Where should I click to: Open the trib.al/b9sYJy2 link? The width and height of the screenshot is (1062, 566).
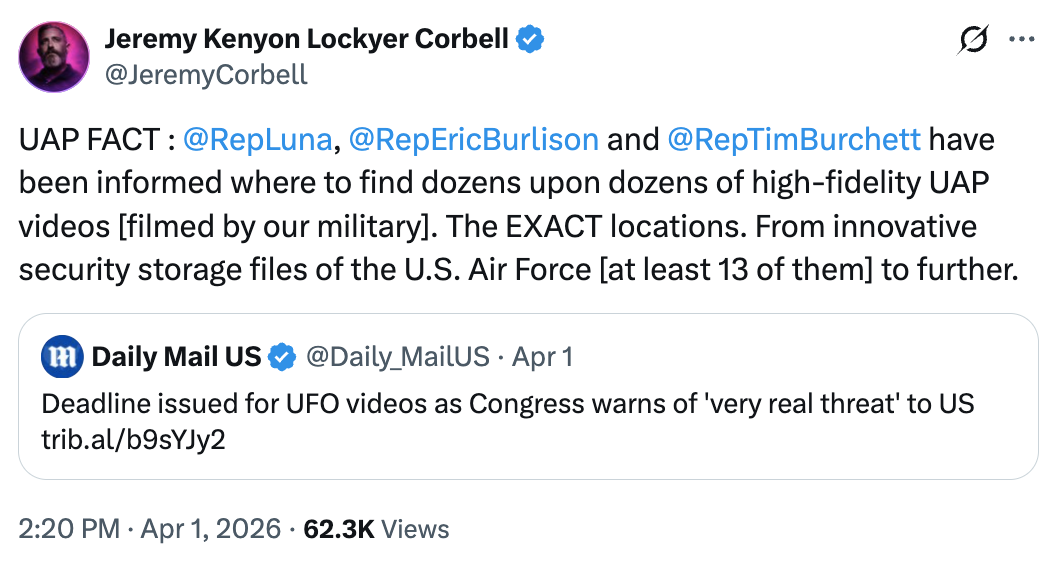[133, 439]
